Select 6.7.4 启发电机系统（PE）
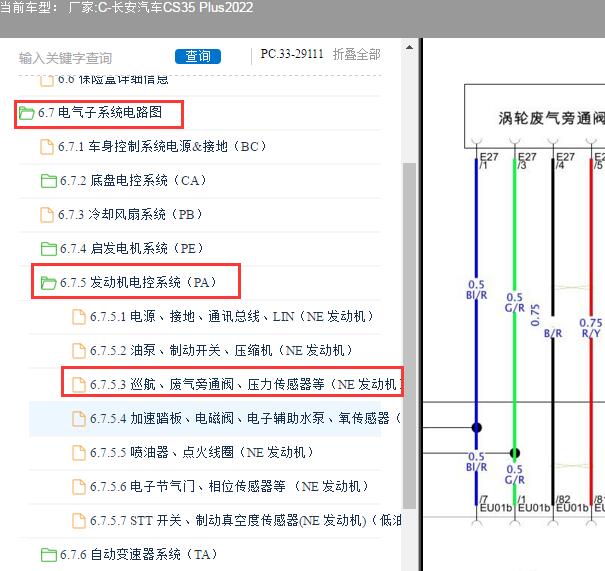The height and width of the screenshot is (571, 605). tap(132, 248)
